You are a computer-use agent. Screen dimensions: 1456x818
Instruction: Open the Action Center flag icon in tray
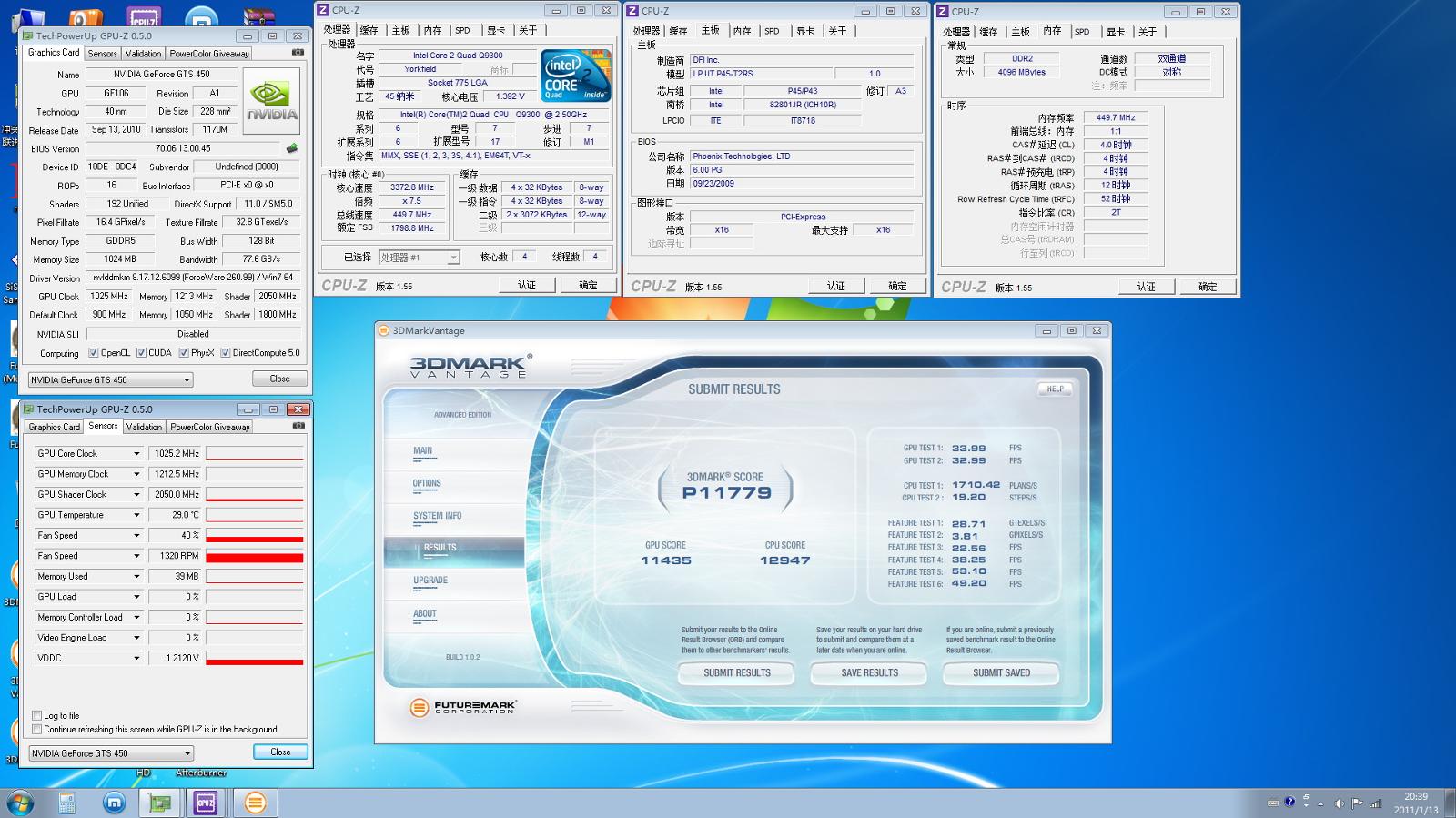1357,803
